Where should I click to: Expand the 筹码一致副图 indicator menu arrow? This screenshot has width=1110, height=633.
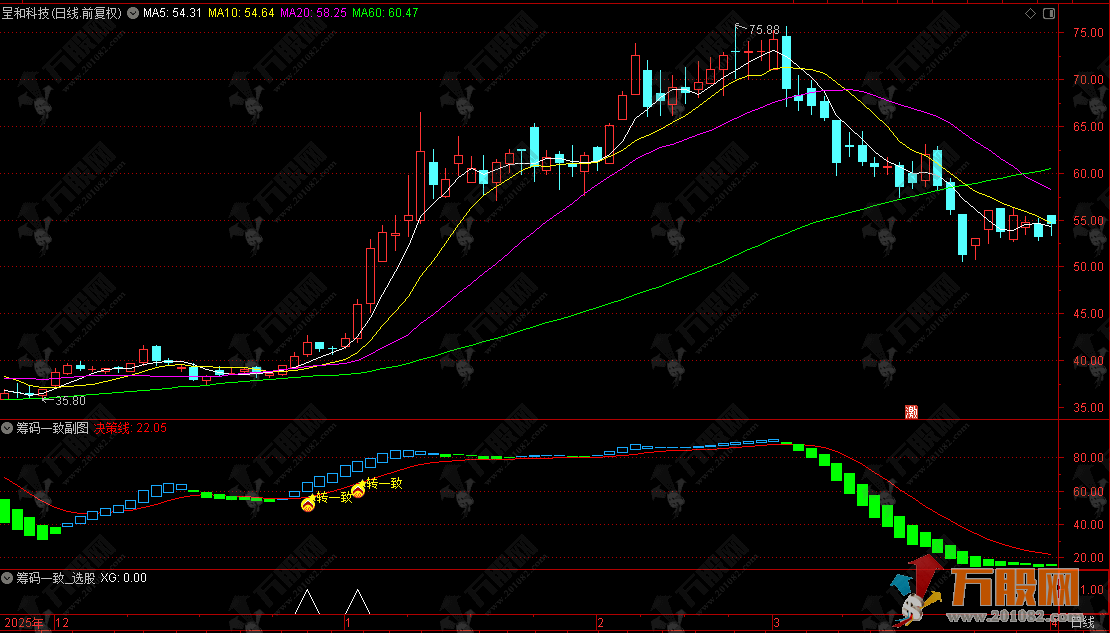click(8, 428)
